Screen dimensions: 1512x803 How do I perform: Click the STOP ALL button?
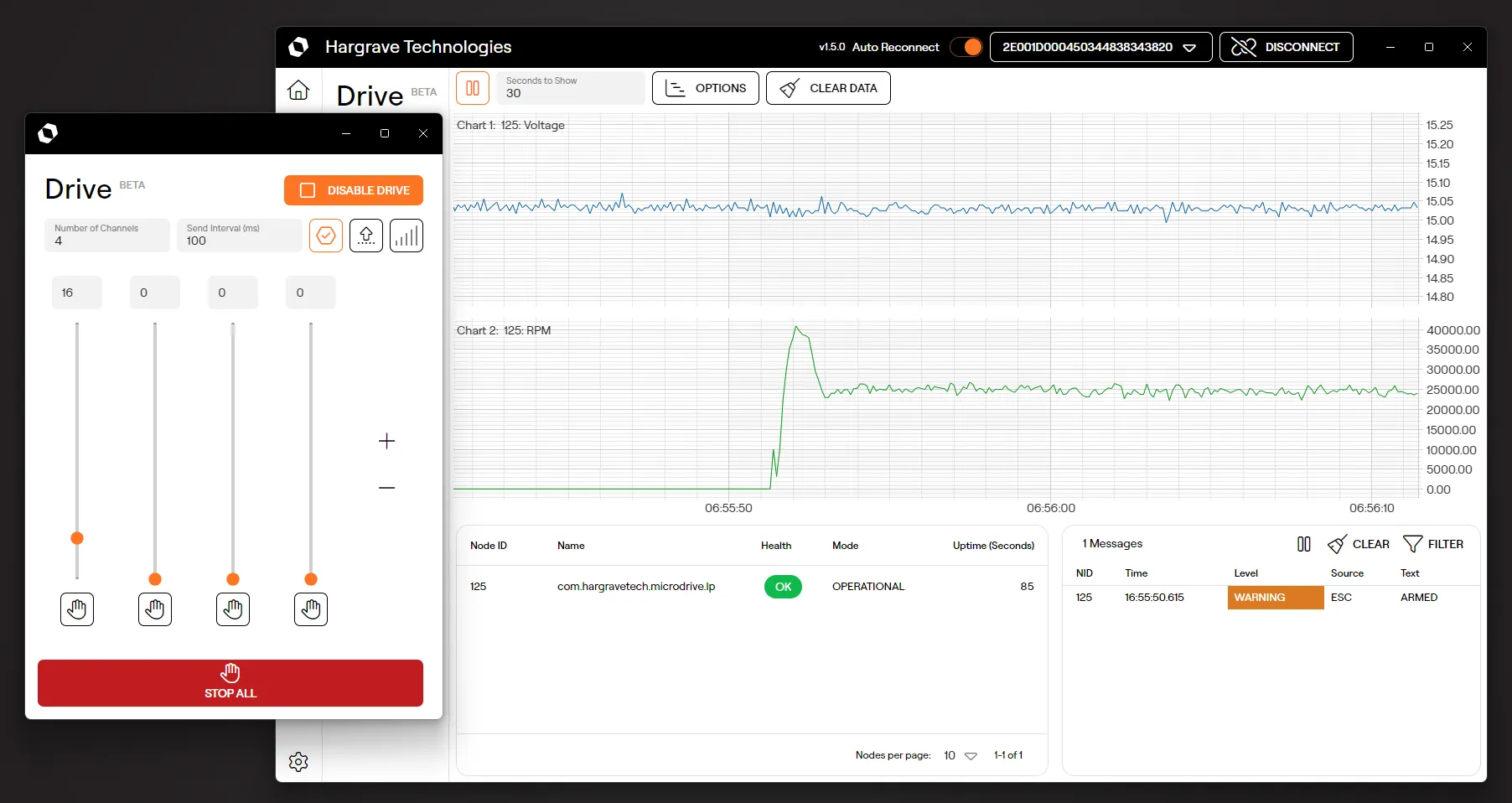[x=230, y=683]
